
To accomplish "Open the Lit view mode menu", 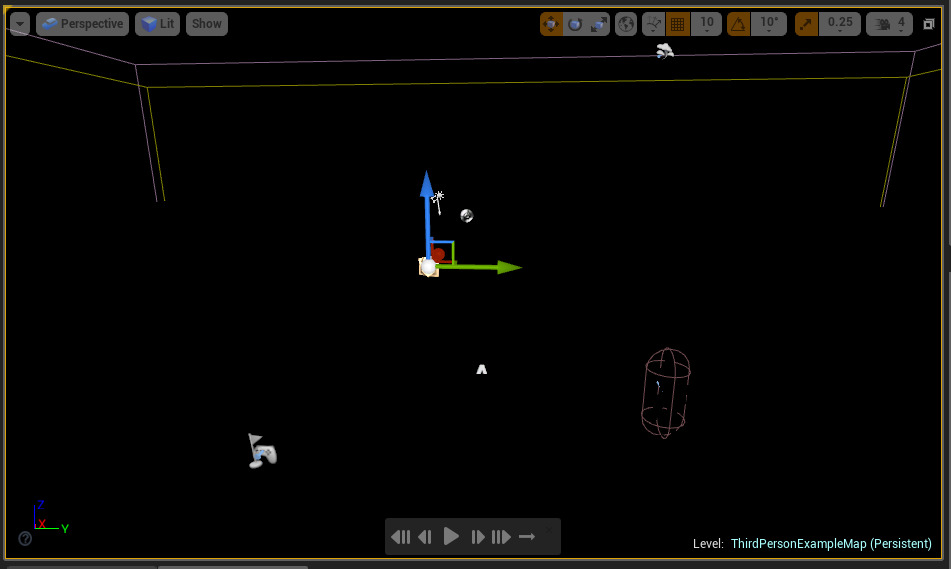I will (157, 24).
